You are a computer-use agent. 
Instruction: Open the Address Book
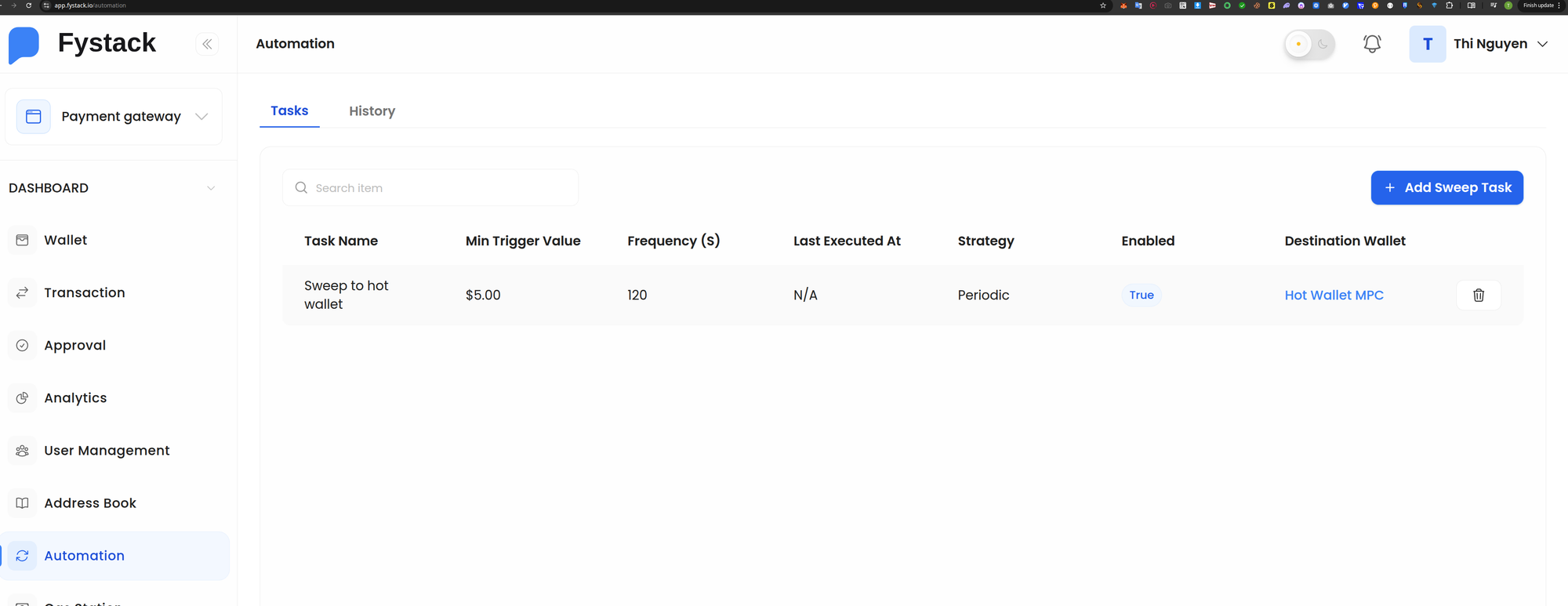[90, 503]
